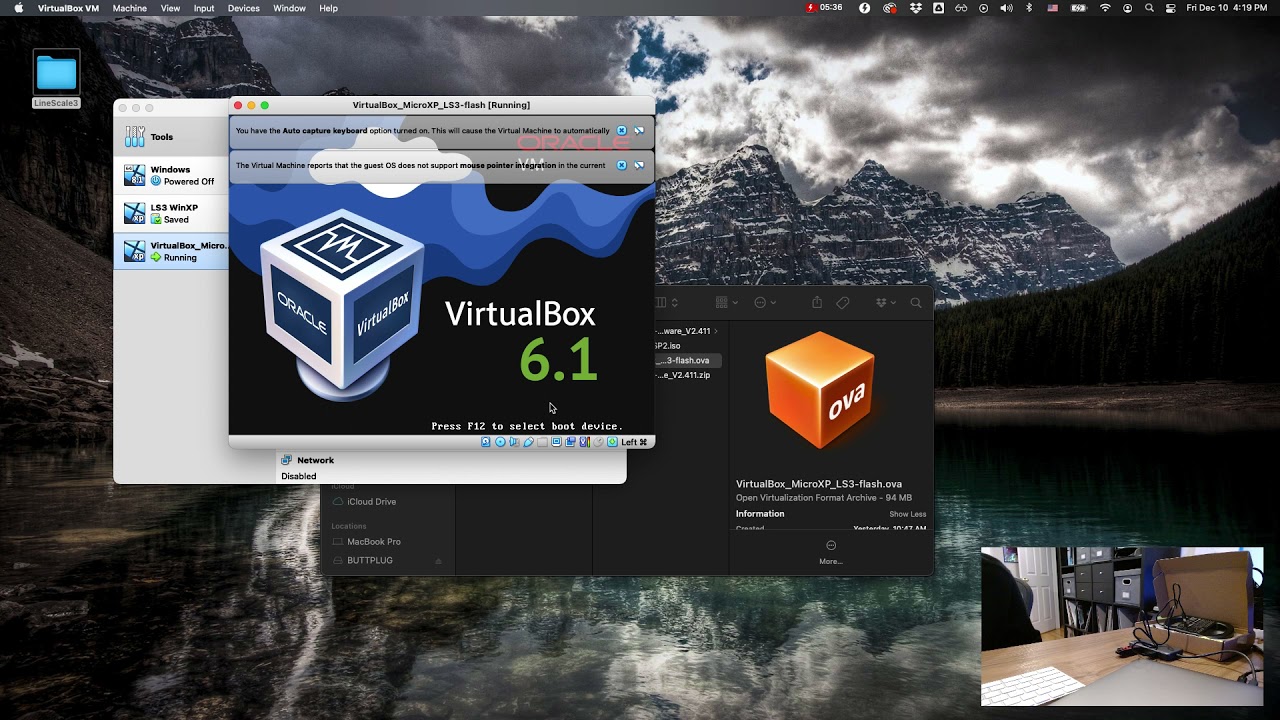Open Finder action ellipsis dropdown
The height and width of the screenshot is (720, 1280).
pyautogui.click(x=765, y=302)
